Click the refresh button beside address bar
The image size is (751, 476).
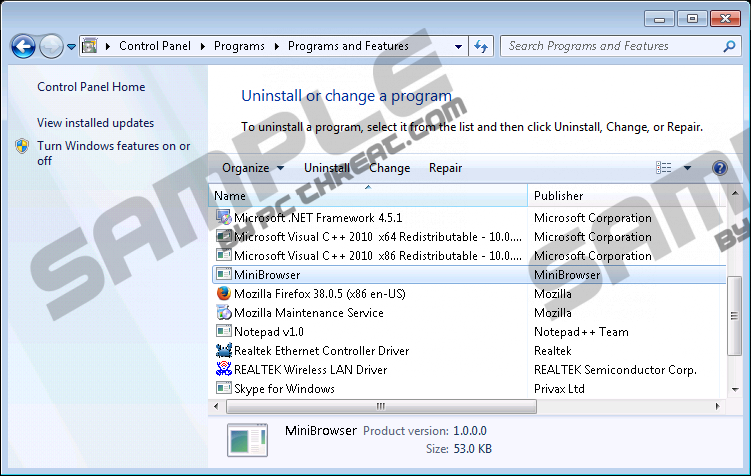[482, 46]
